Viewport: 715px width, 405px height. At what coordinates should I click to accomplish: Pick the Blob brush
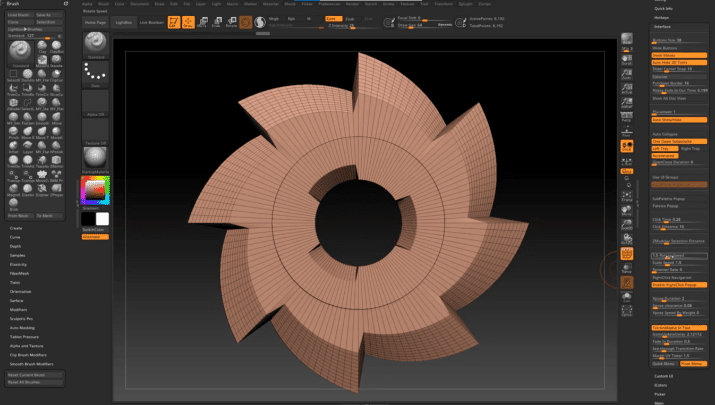(x=13, y=204)
